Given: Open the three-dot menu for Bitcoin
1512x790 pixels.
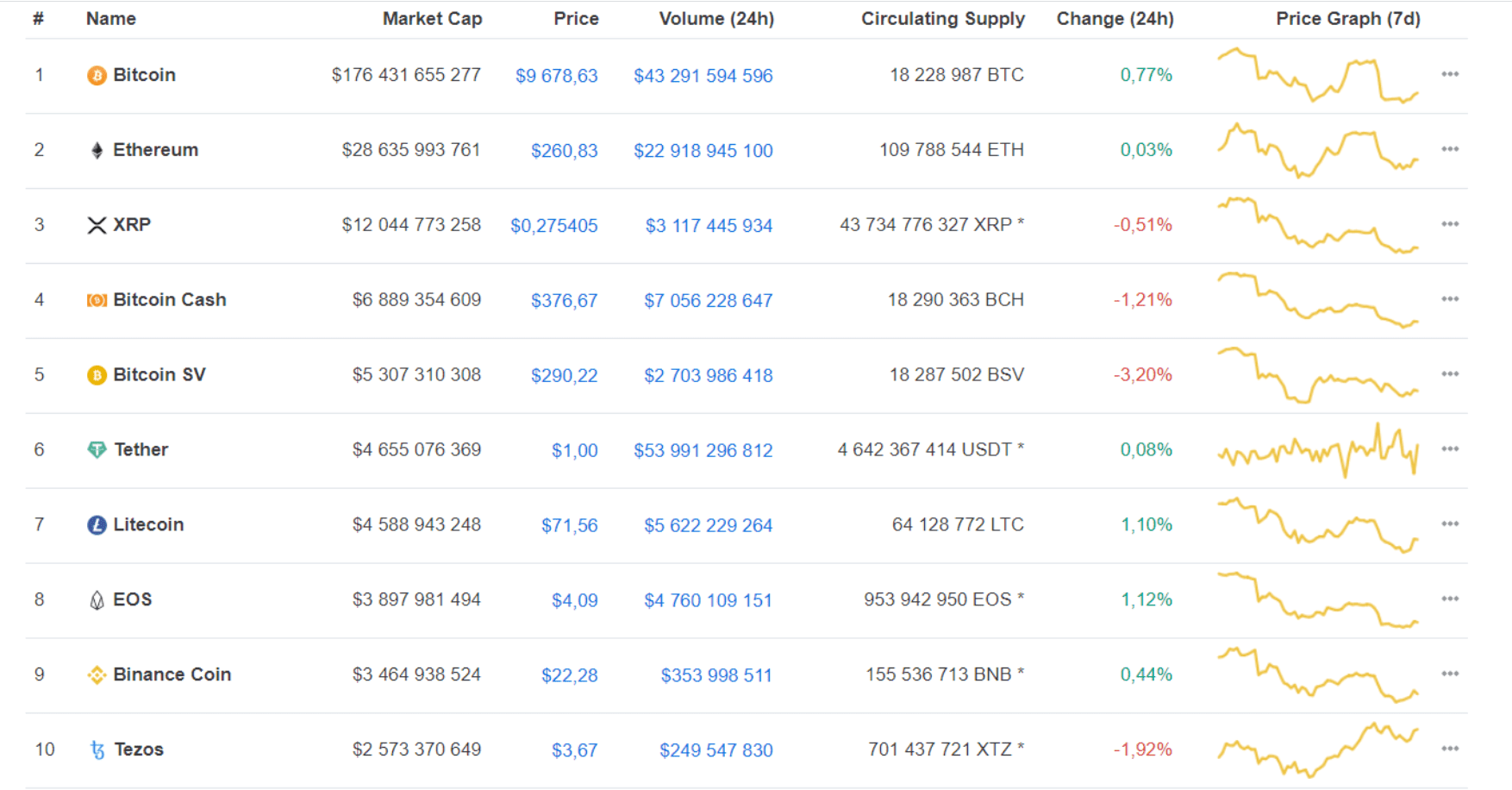Looking at the screenshot, I should (x=1450, y=74).
